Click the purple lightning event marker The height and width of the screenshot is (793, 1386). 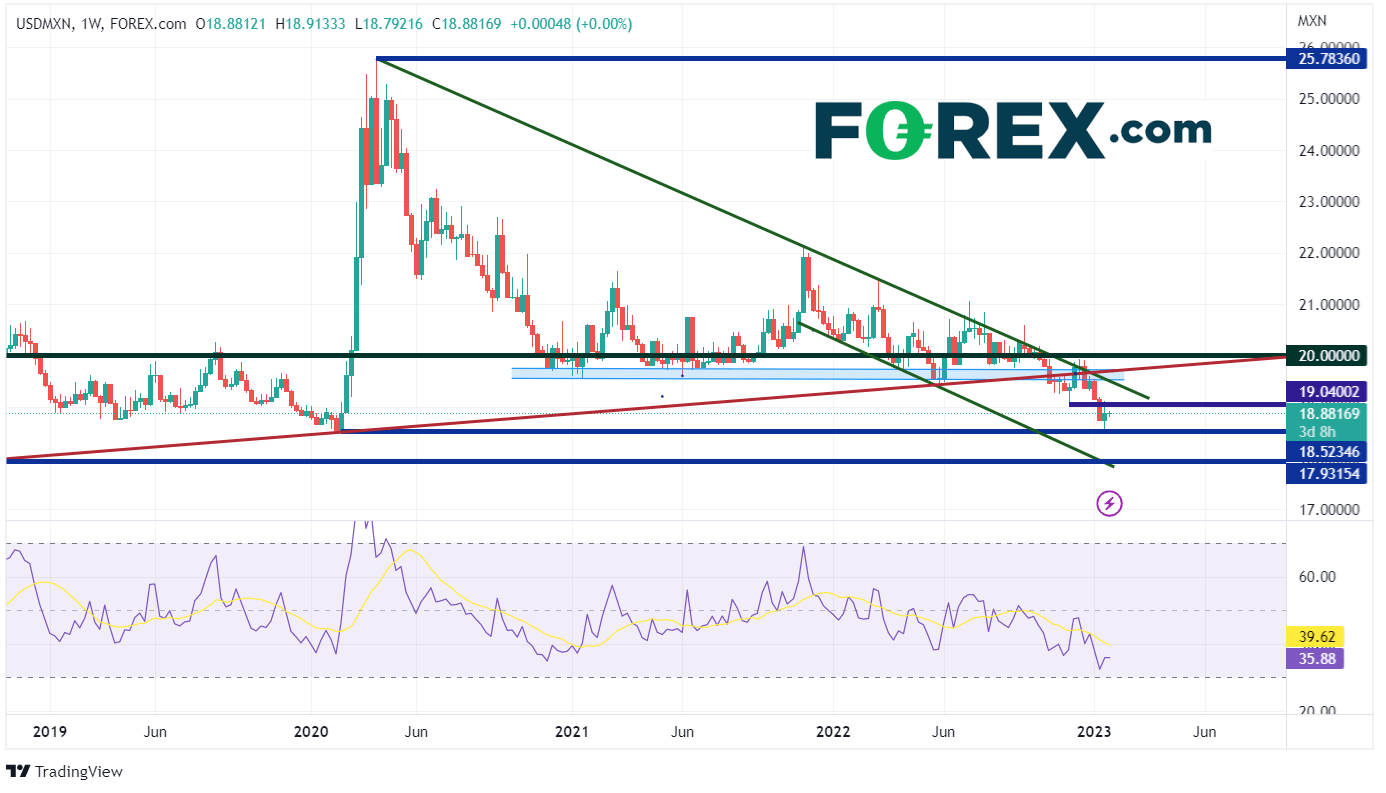point(1110,503)
